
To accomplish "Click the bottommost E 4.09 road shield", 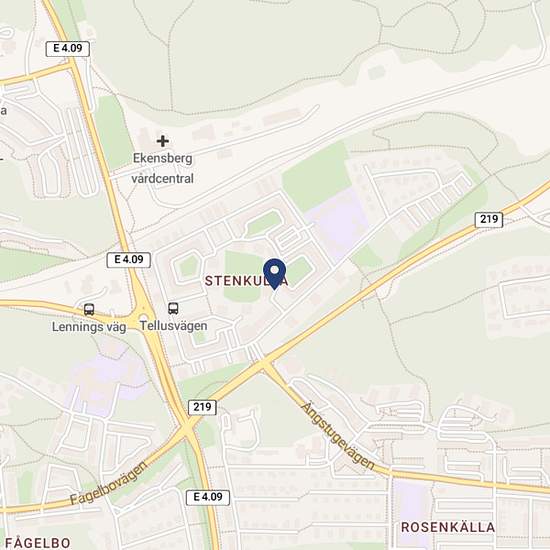I will [x=208, y=497].
